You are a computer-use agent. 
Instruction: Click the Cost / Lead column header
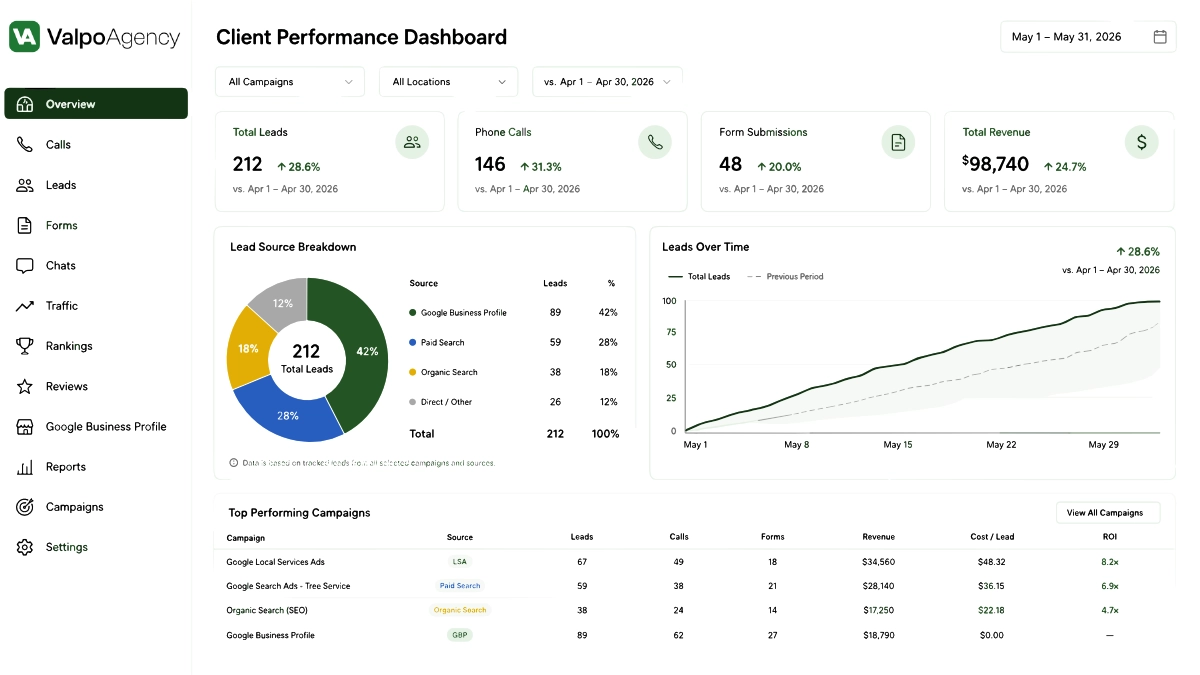tap(992, 537)
